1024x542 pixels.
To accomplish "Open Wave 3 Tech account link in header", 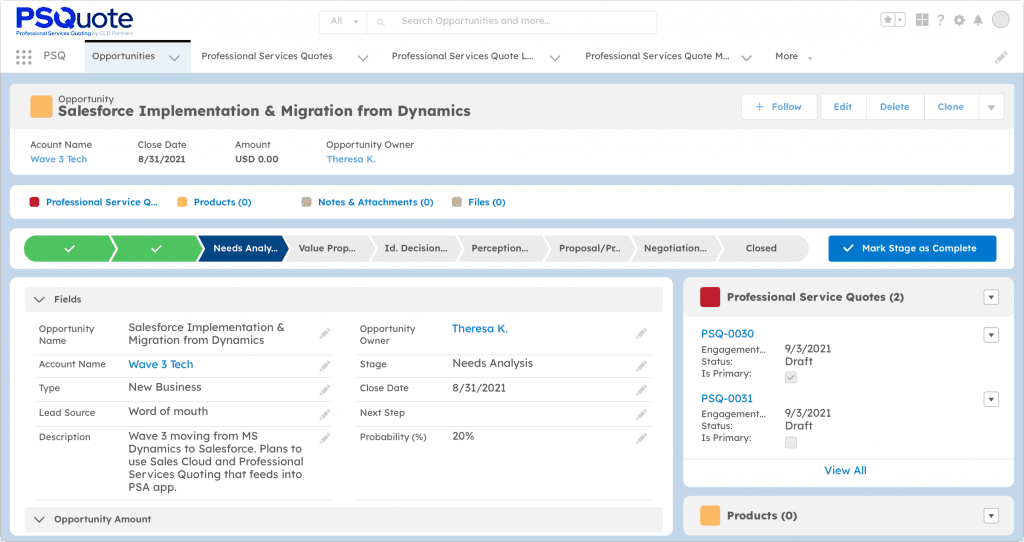I will point(59,159).
